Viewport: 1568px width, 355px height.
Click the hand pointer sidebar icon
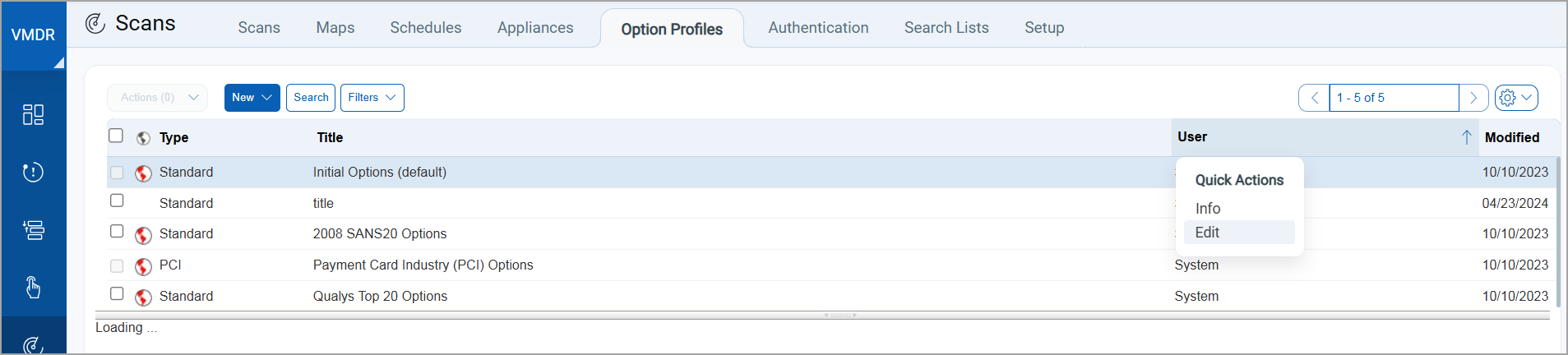(33, 287)
